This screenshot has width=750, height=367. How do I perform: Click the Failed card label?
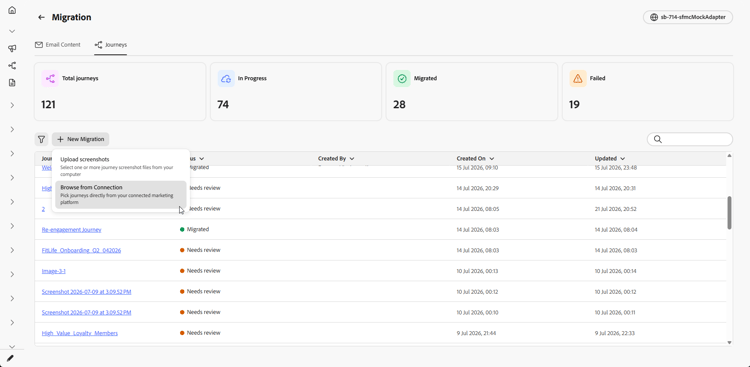click(x=597, y=78)
